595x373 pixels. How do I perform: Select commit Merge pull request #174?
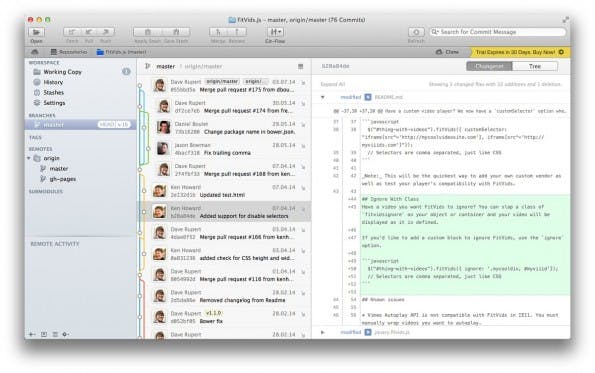click(224, 107)
